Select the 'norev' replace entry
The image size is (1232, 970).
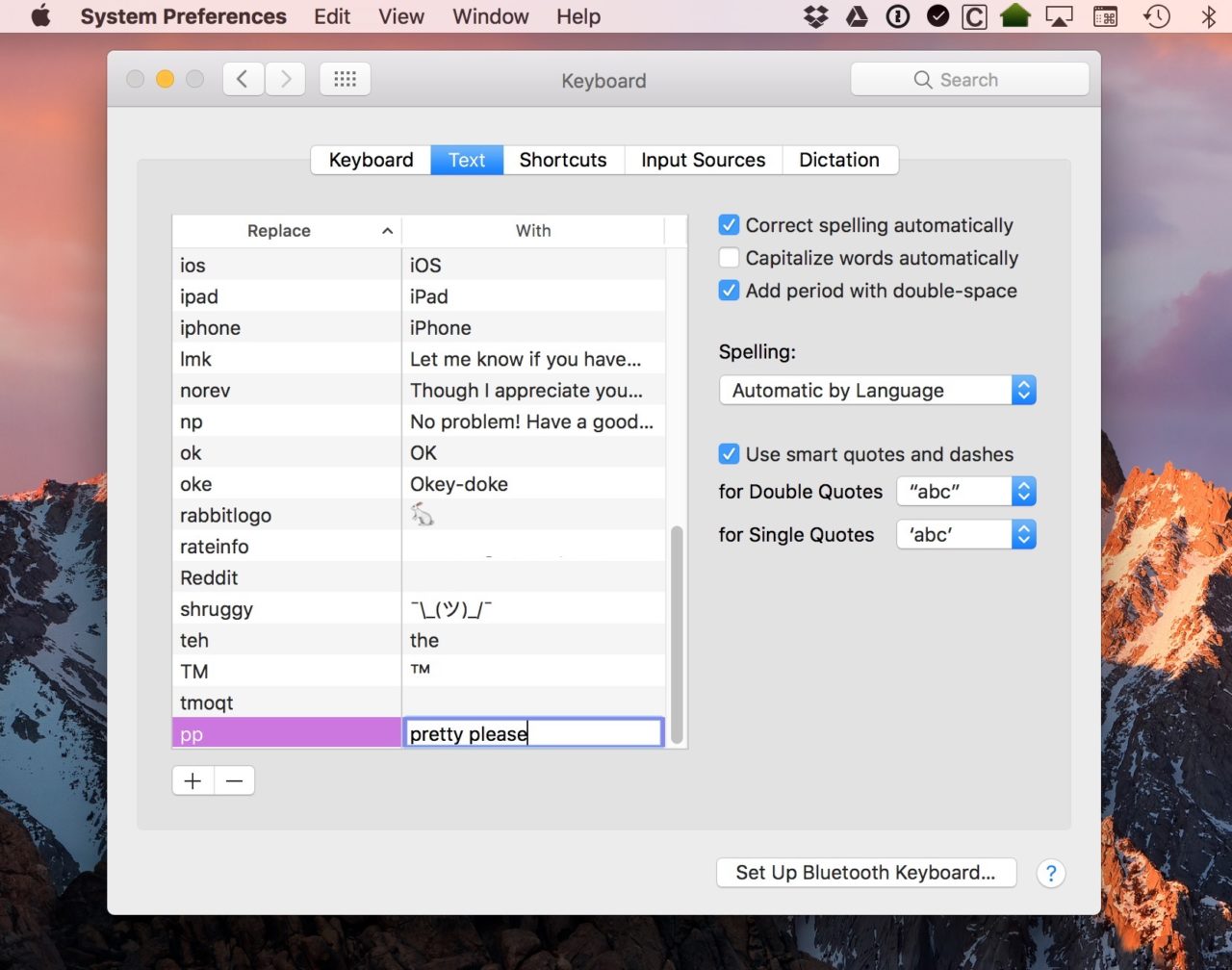tap(205, 391)
